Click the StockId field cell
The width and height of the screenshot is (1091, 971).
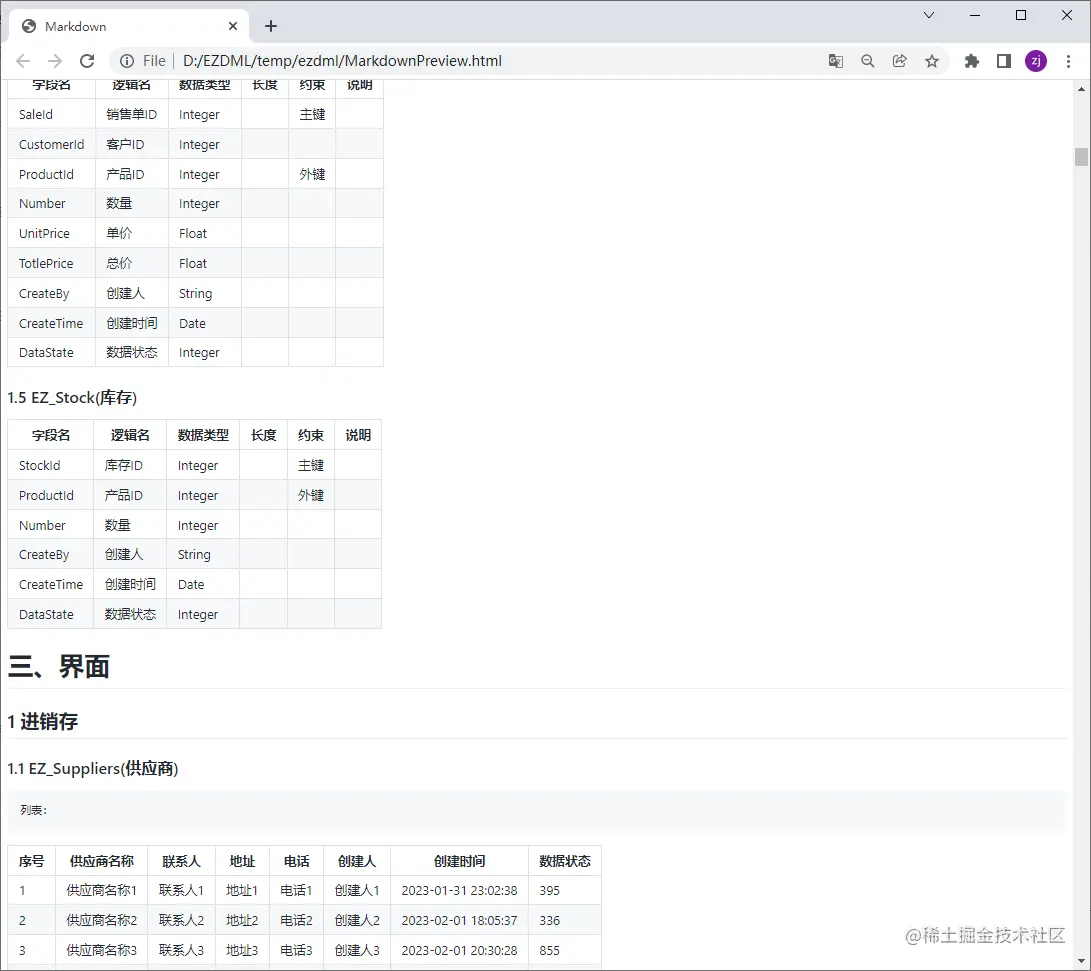point(51,465)
